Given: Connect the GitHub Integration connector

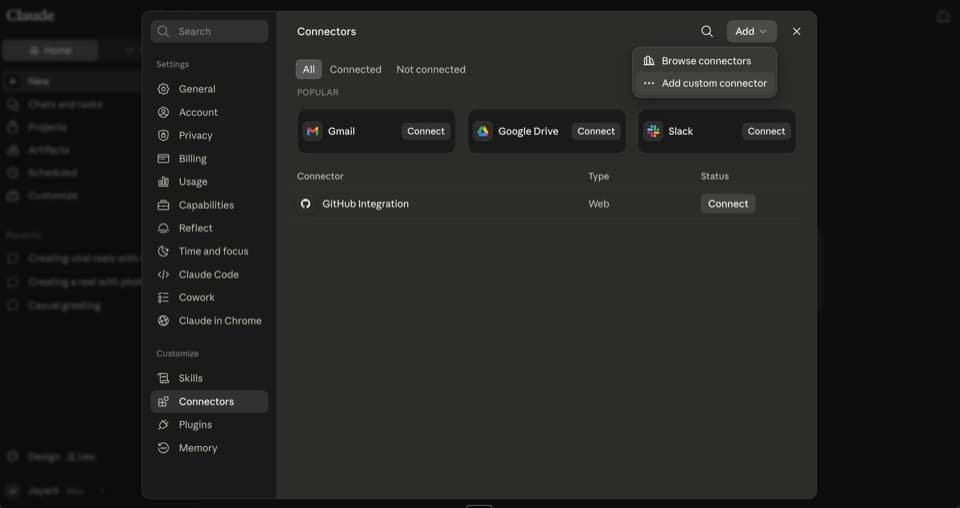Looking at the screenshot, I should pyautogui.click(x=728, y=204).
